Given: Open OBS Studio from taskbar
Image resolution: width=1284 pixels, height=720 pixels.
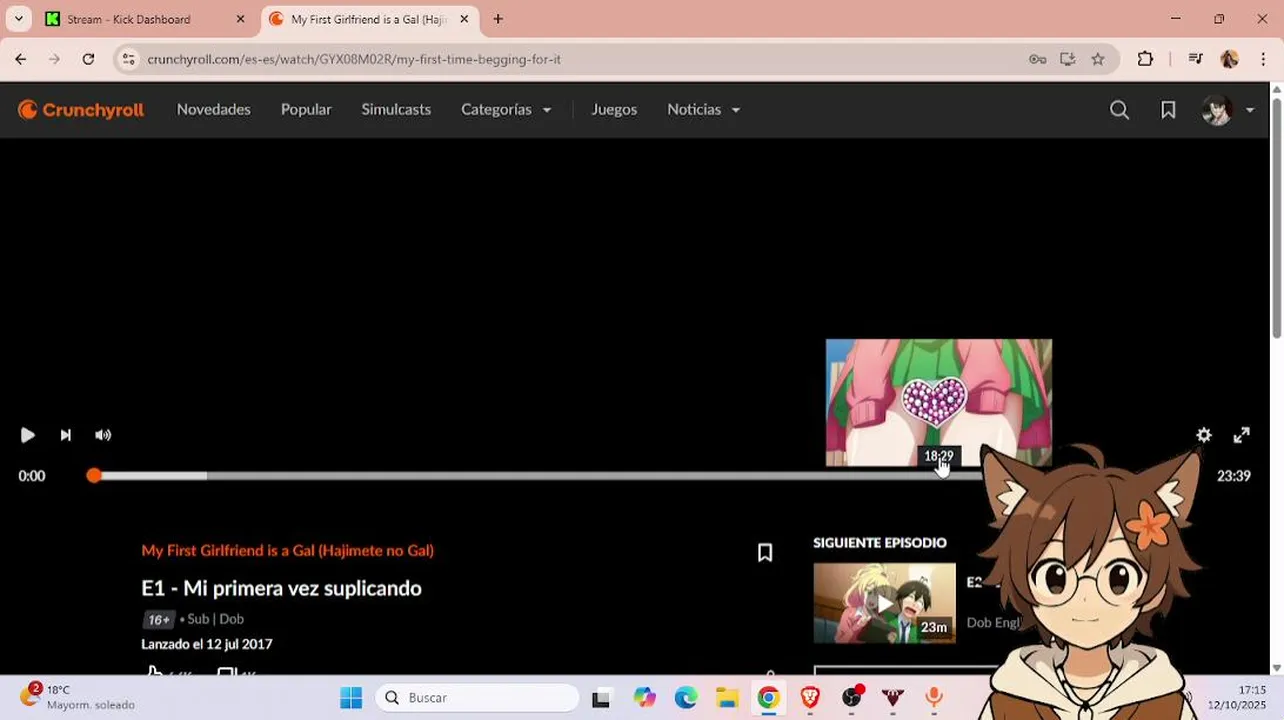Looking at the screenshot, I should click(852, 698).
